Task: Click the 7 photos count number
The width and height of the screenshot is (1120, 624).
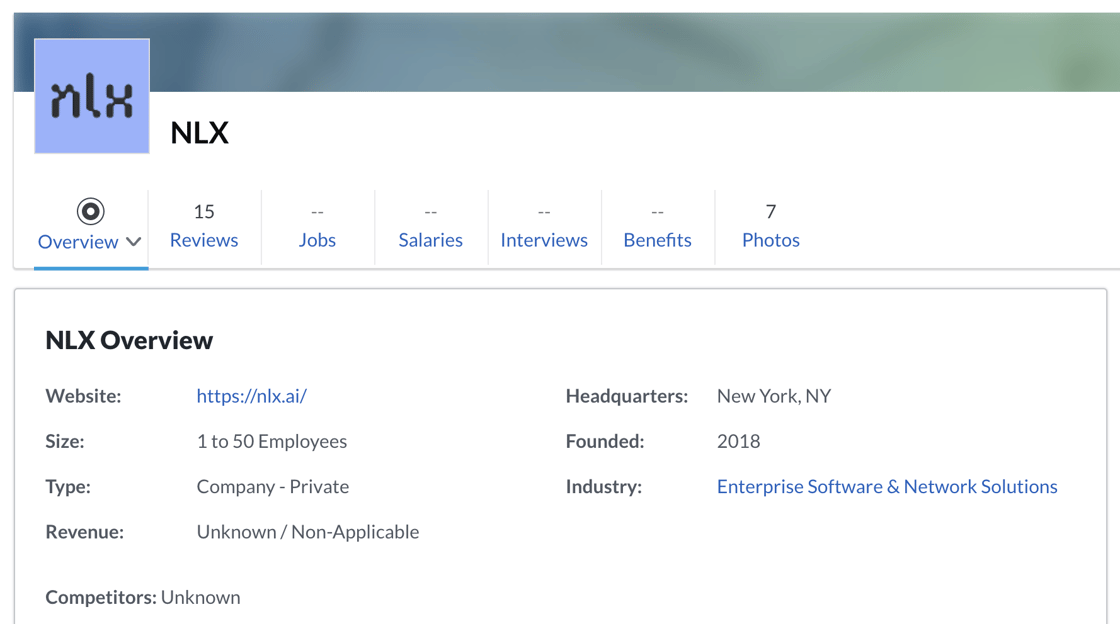Action: pos(770,211)
